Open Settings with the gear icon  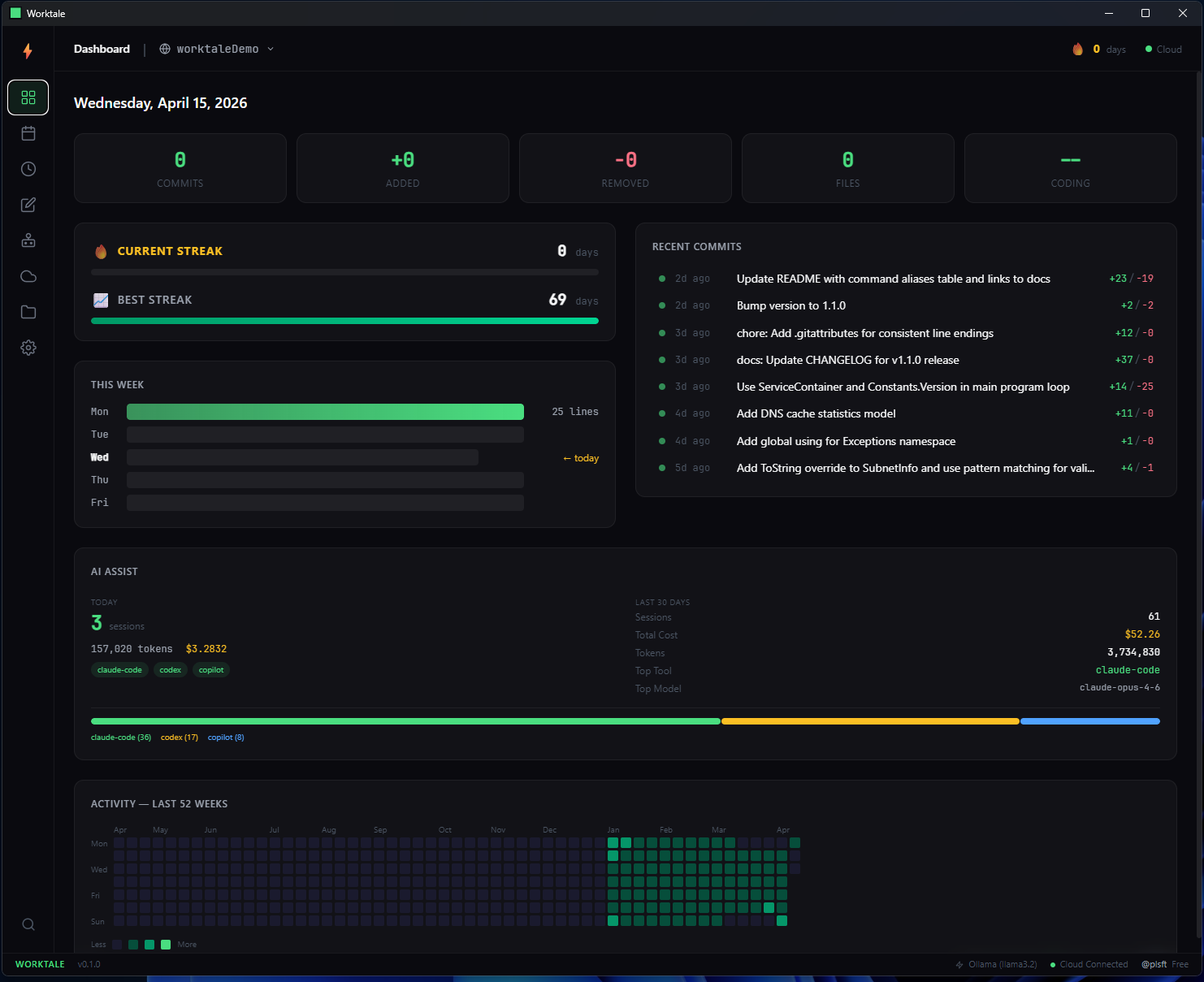(x=28, y=348)
